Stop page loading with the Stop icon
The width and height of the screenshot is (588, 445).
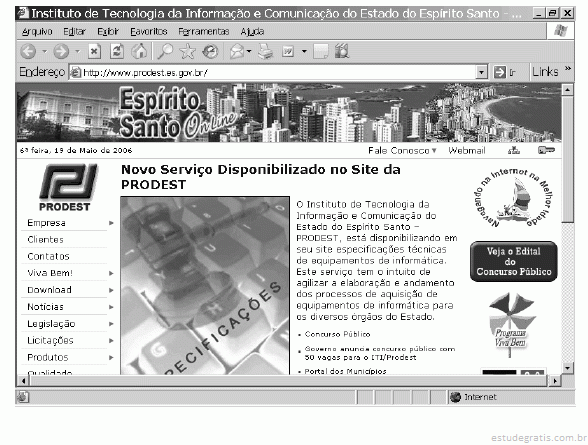(94, 51)
